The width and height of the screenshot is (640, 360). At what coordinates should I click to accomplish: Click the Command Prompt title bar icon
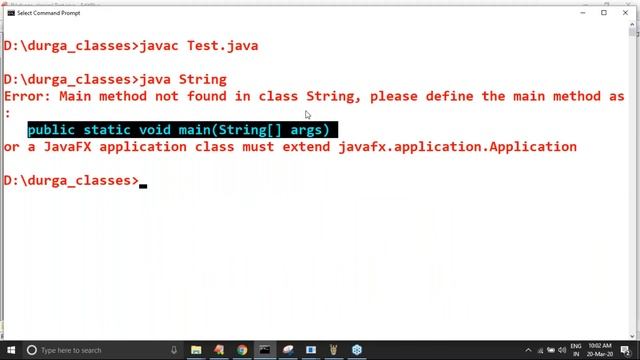click(11, 13)
